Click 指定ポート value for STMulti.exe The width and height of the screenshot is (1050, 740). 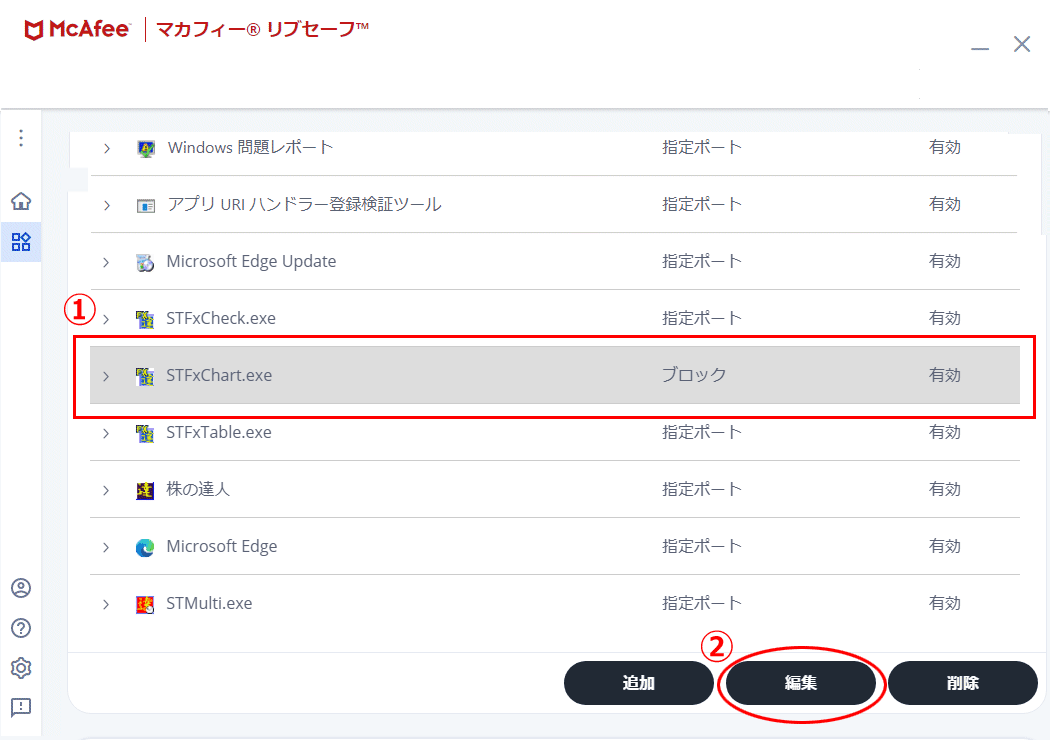(x=702, y=603)
